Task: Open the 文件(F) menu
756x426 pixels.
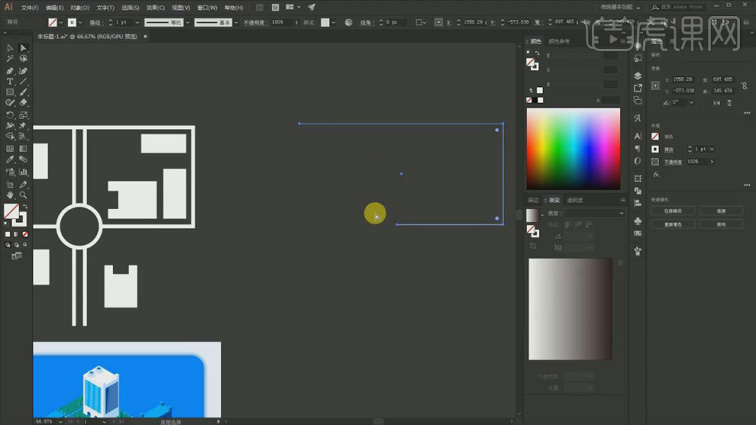Action: tap(30, 7)
